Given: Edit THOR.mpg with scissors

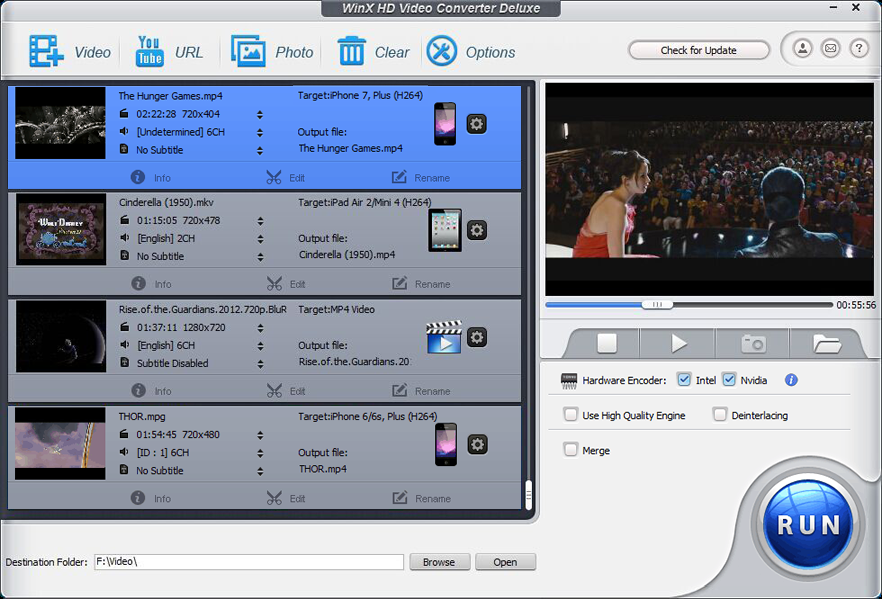Looking at the screenshot, I should pyautogui.click(x=286, y=498).
